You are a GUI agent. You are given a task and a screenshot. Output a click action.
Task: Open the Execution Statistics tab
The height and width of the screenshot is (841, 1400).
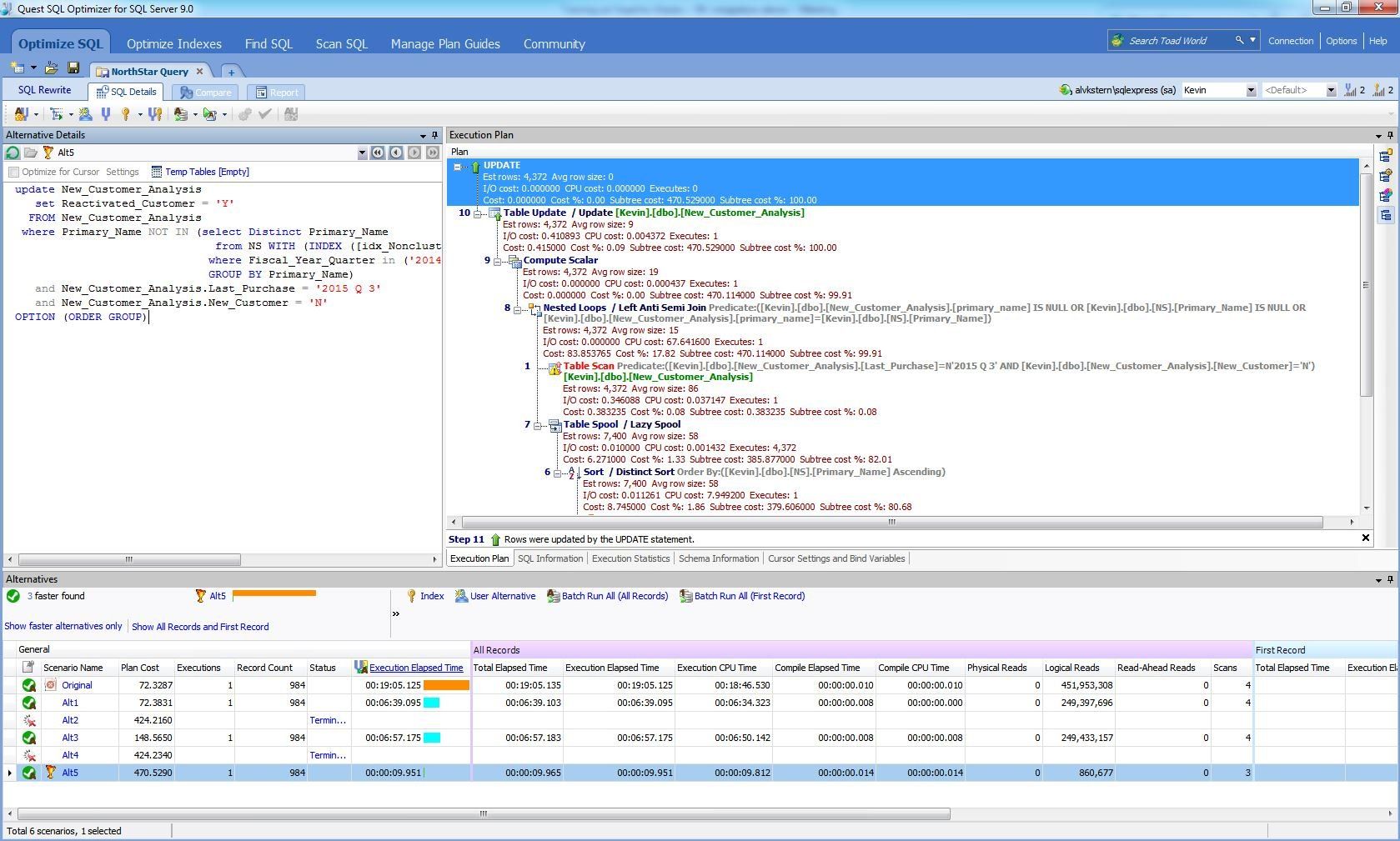click(630, 558)
